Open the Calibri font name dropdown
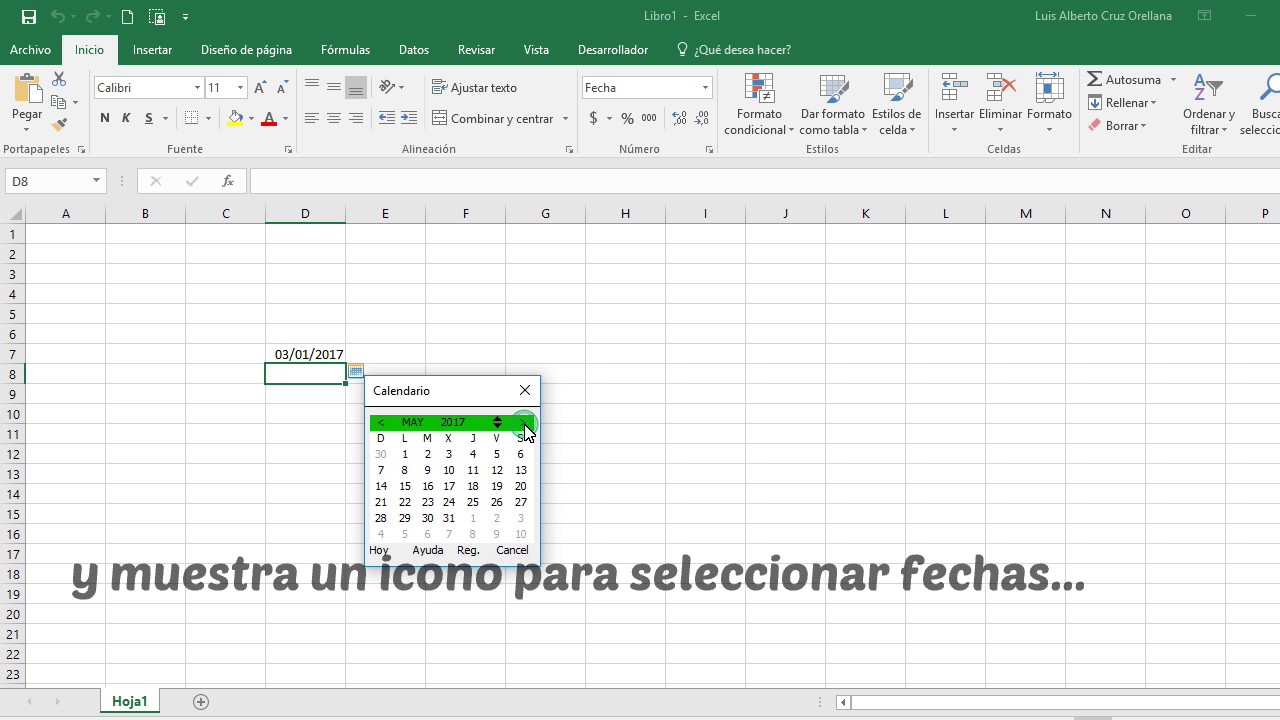1280x720 pixels. click(x=197, y=88)
